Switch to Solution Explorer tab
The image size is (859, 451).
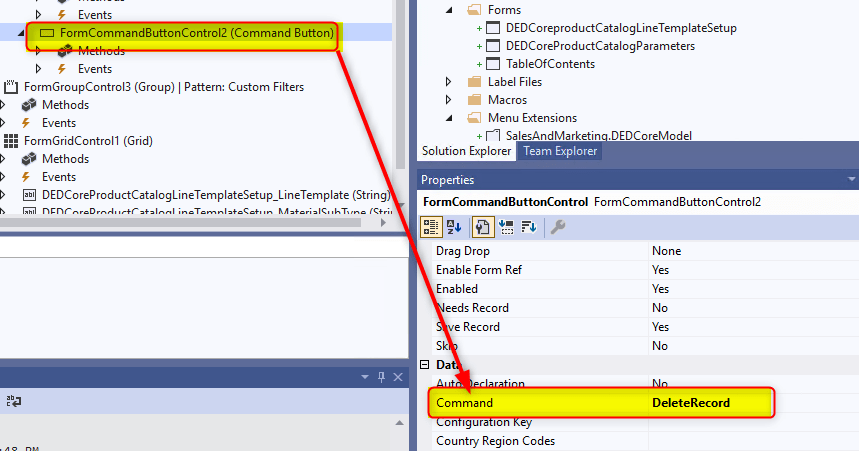pos(467,151)
